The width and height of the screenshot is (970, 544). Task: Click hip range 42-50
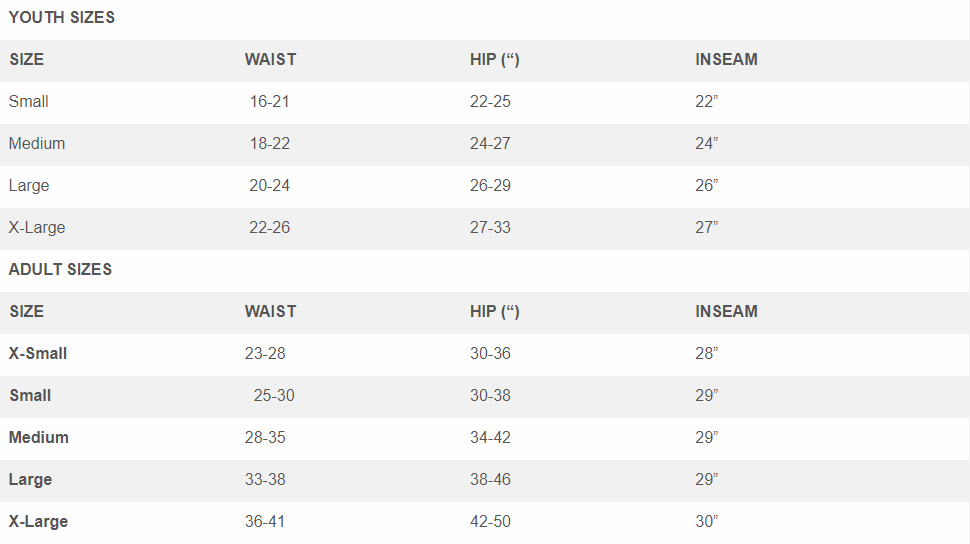(x=490, y=521)
